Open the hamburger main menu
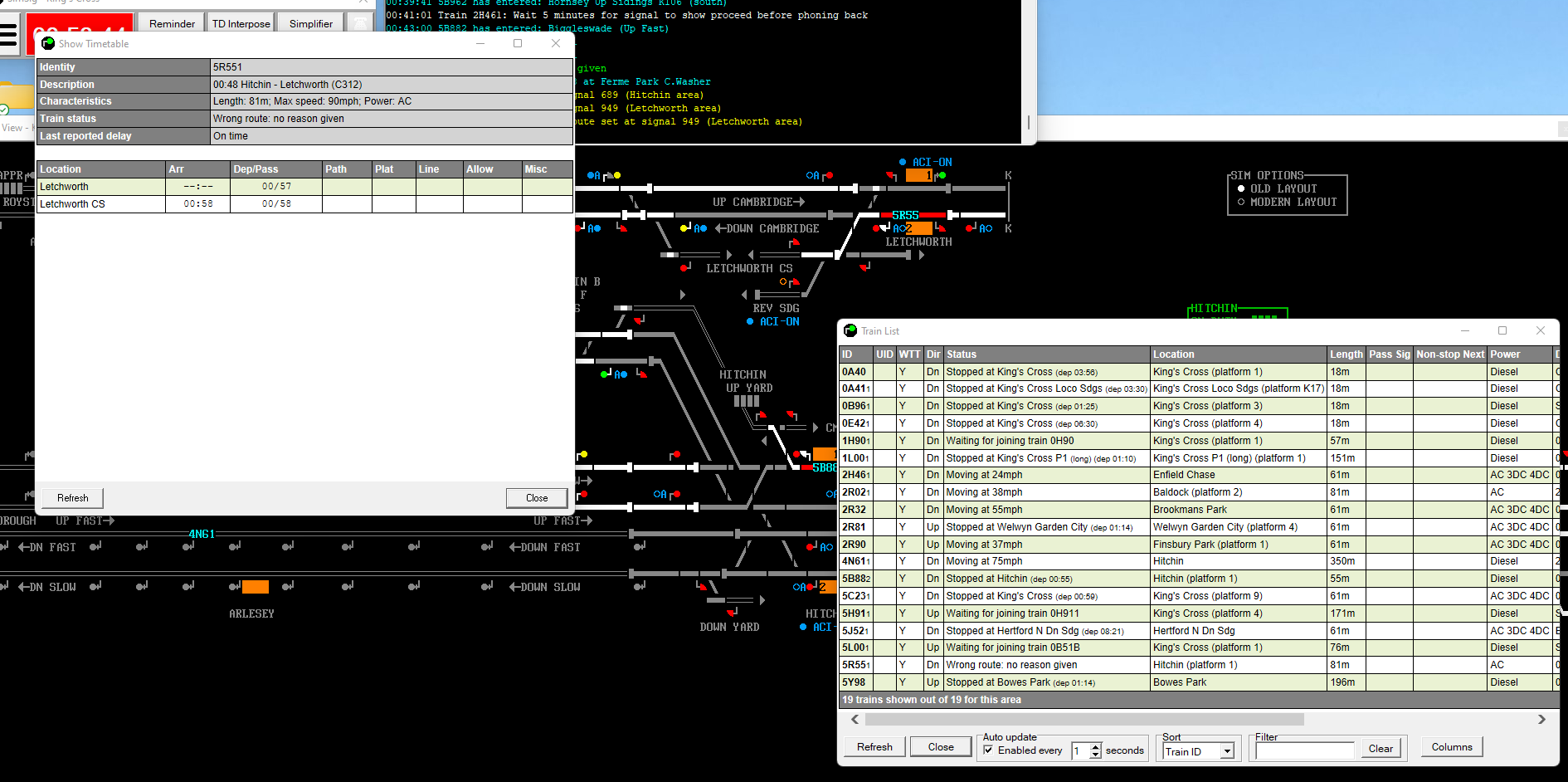 coord(8,35)
